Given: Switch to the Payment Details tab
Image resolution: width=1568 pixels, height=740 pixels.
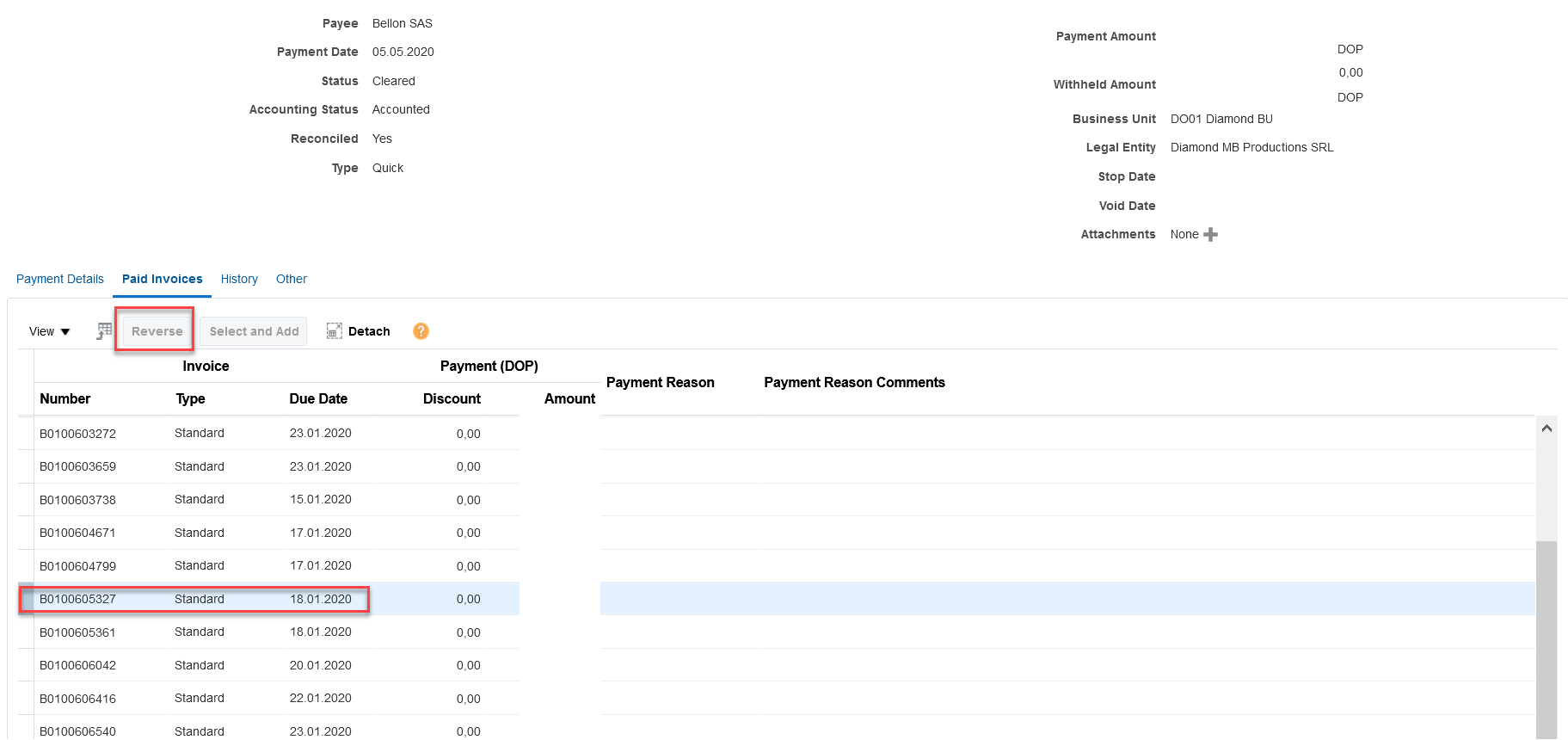Looking at the screenshot, I should (60, 279).
